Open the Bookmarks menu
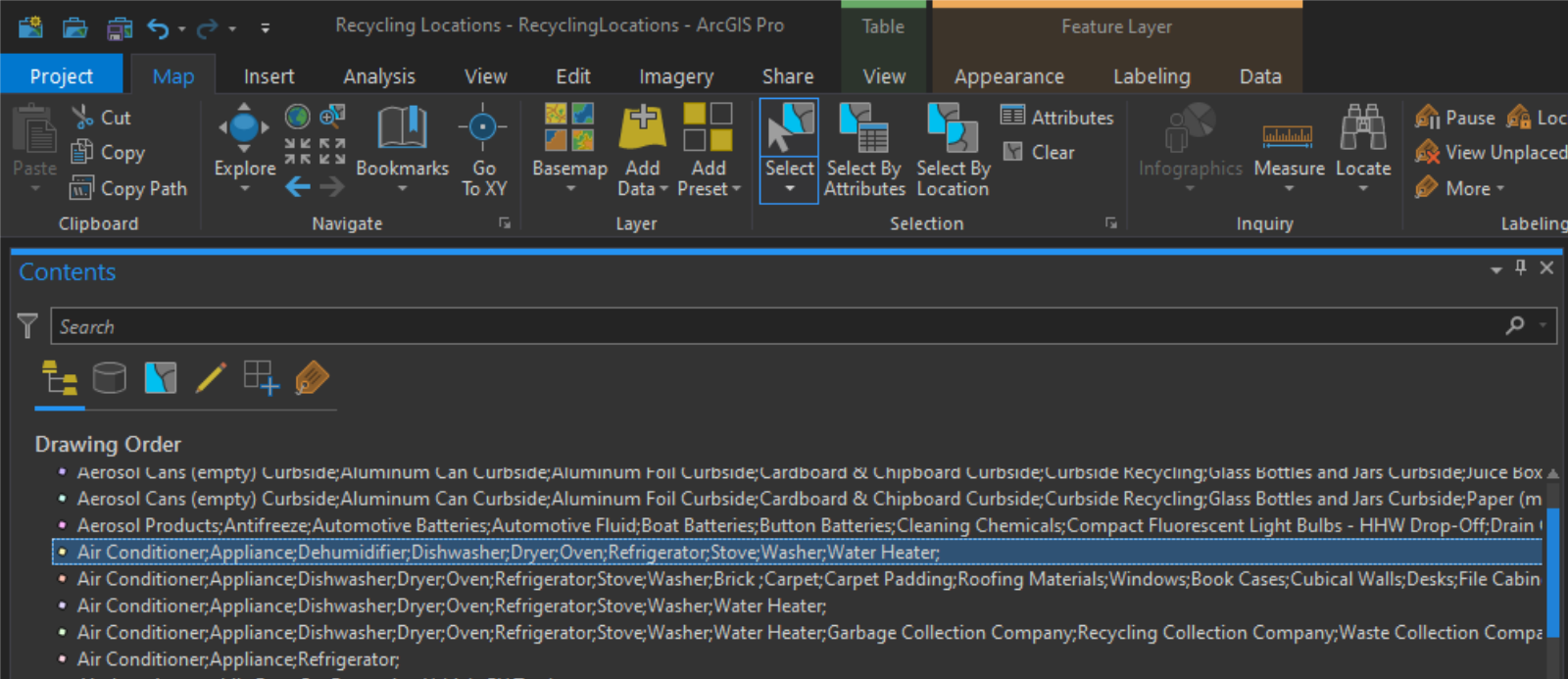The height and width of the screenshot is (679, 1568). pyautogui.click(x=402, y=149)
